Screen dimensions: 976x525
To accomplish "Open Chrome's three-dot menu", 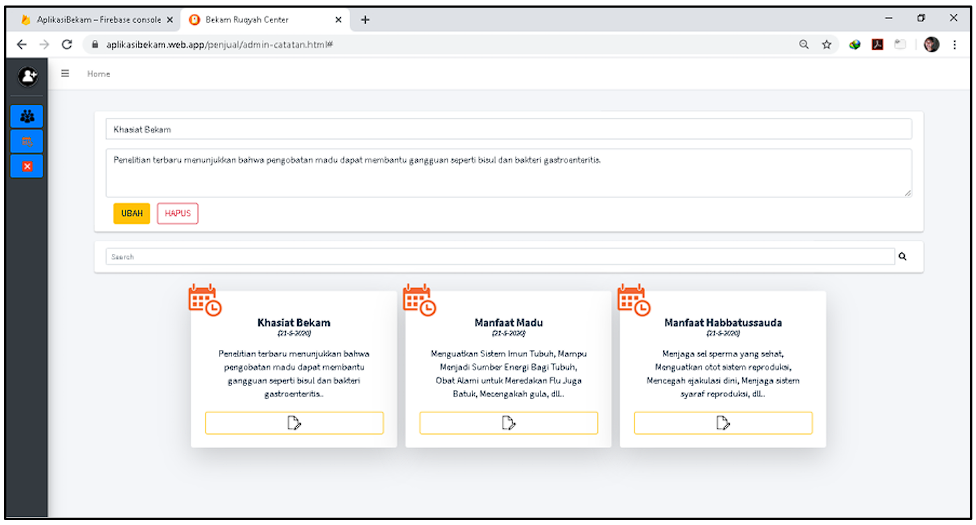I will coord(955,45).
